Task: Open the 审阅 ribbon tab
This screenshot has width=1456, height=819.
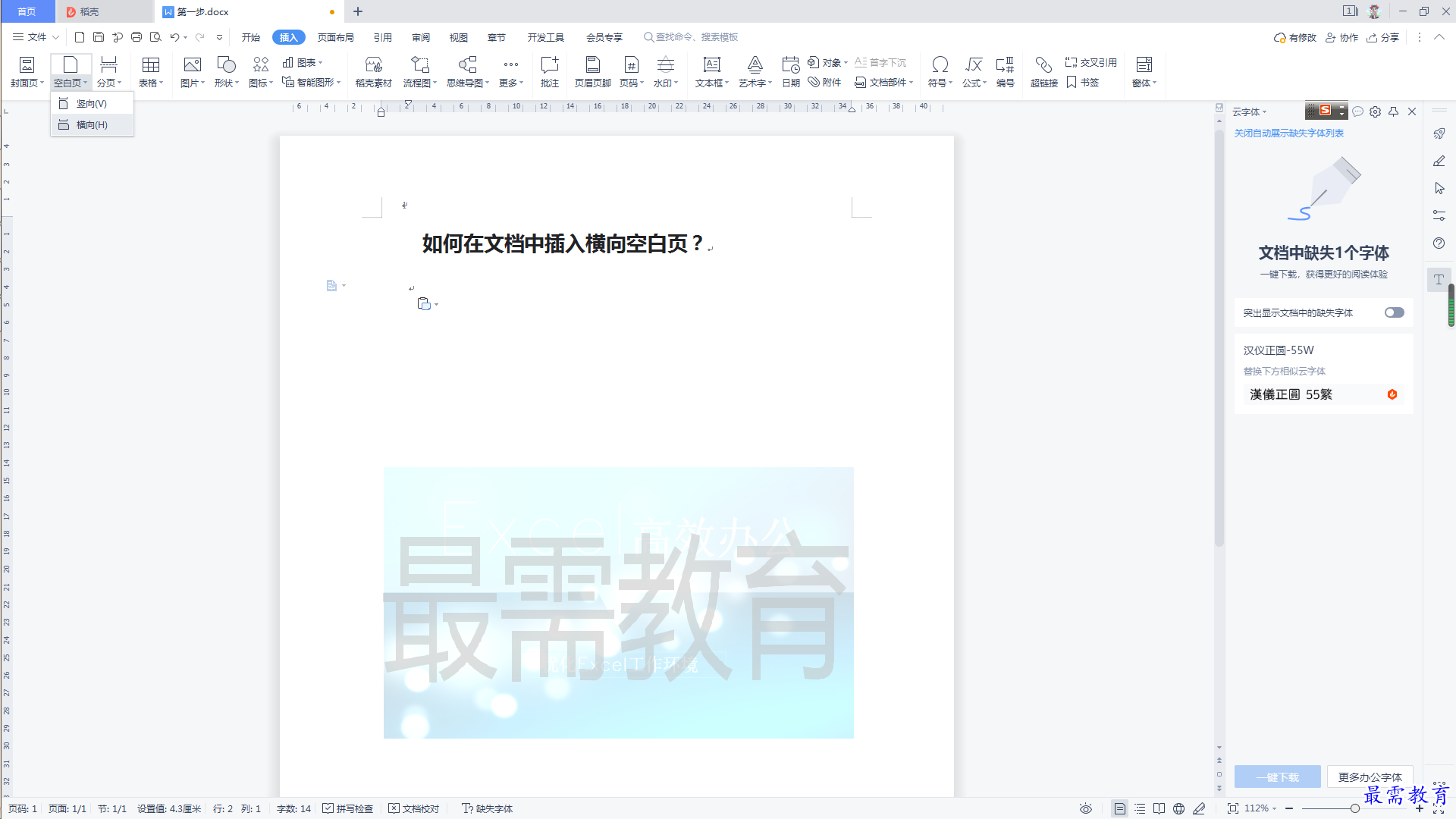Action: (x=421, y=37)
